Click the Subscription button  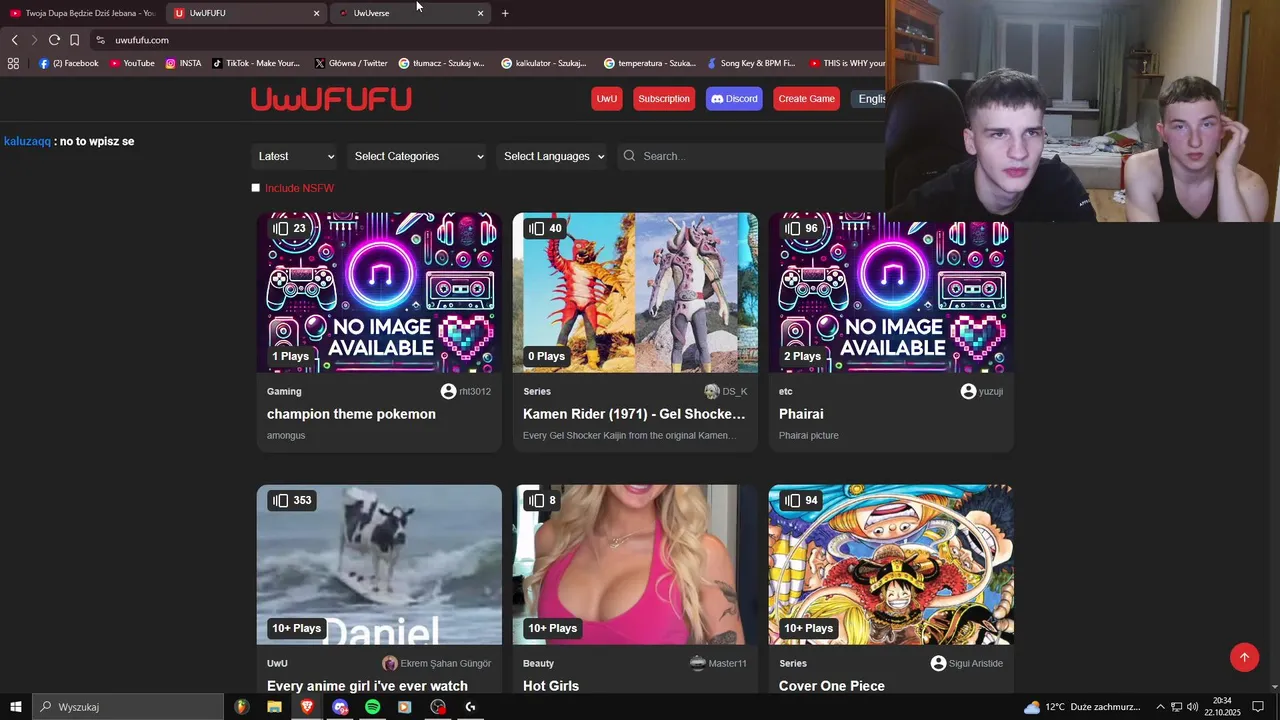coord(664,99)
